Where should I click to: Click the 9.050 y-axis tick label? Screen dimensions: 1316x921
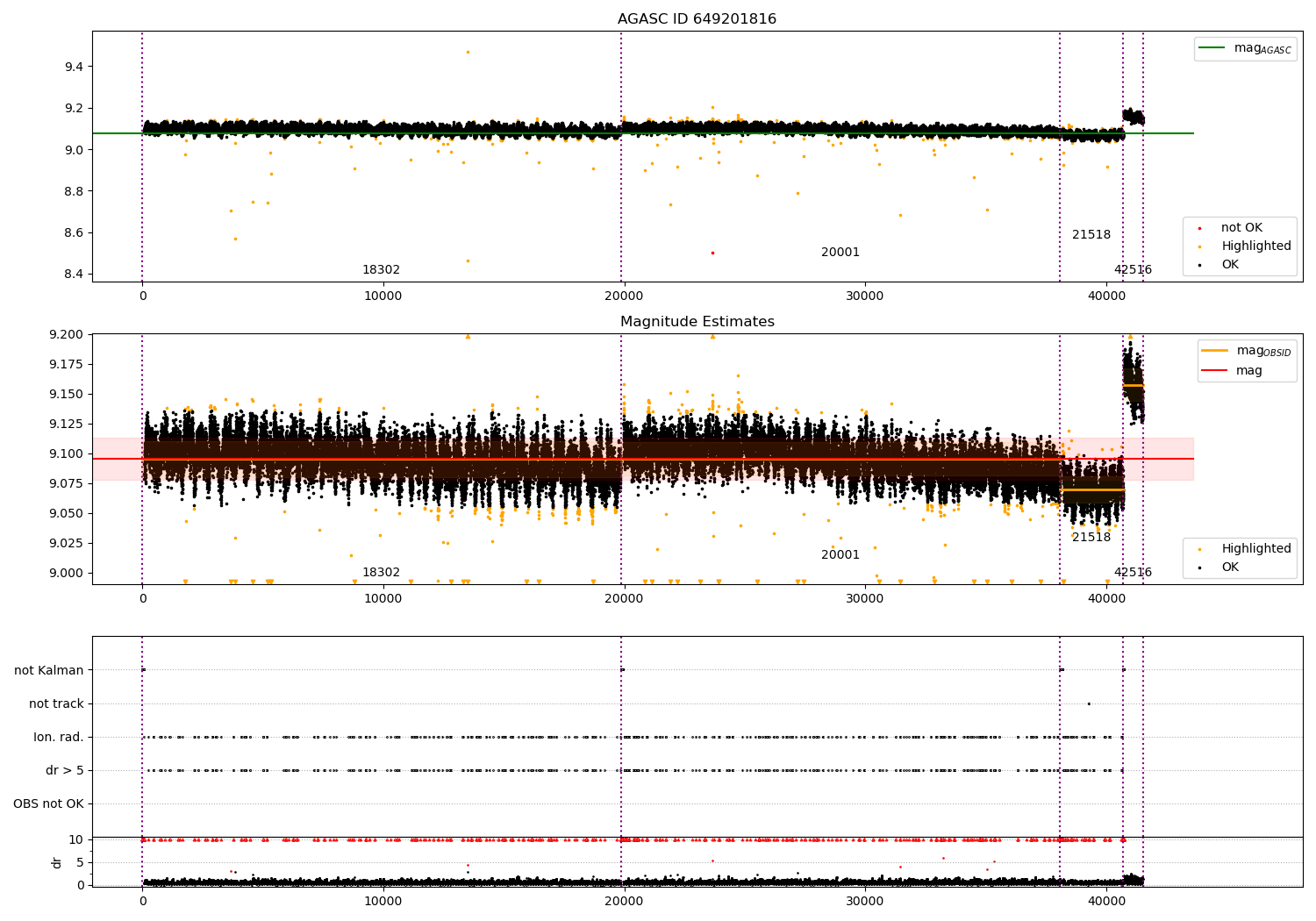click(66, 514)
